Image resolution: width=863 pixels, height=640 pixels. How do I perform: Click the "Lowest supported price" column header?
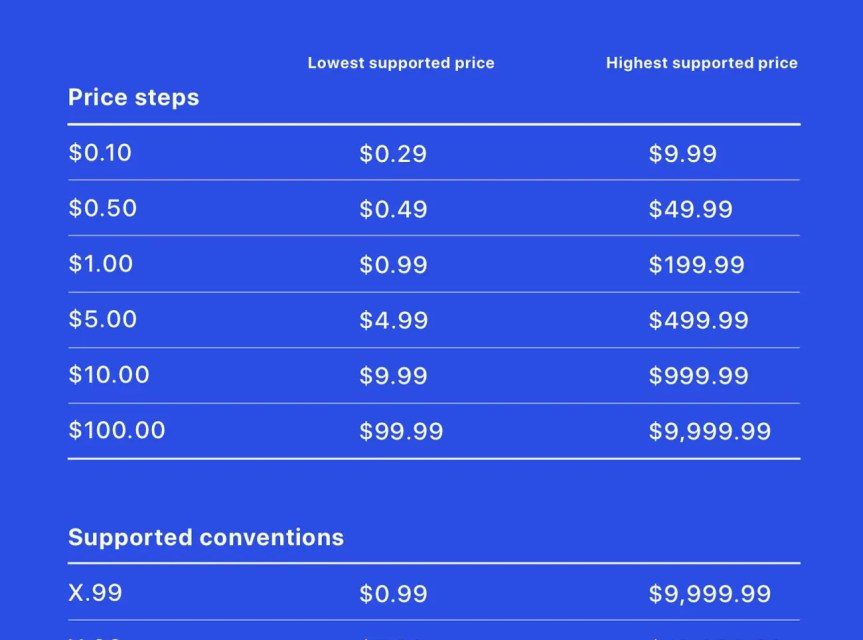(x=400, y=63)
